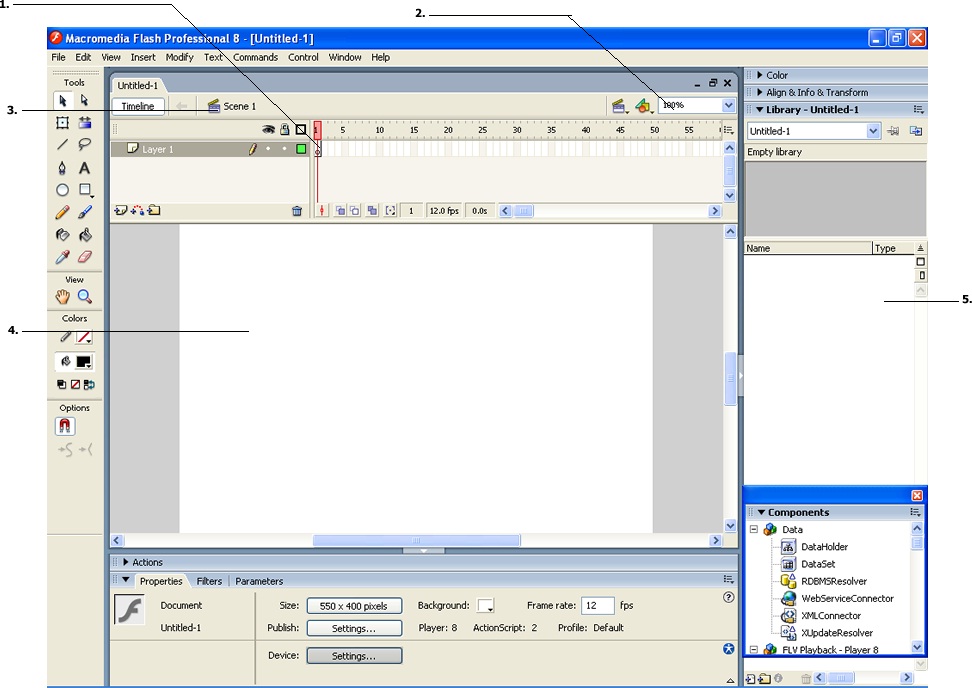Lock Layer 1

(x=285, y=148)
